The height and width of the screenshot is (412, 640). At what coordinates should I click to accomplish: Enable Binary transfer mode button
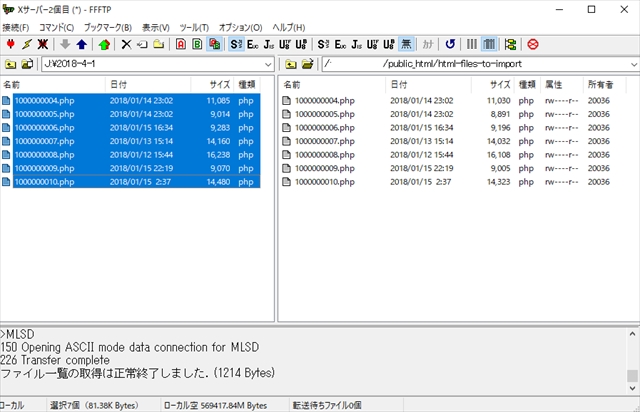coord(197,44)
